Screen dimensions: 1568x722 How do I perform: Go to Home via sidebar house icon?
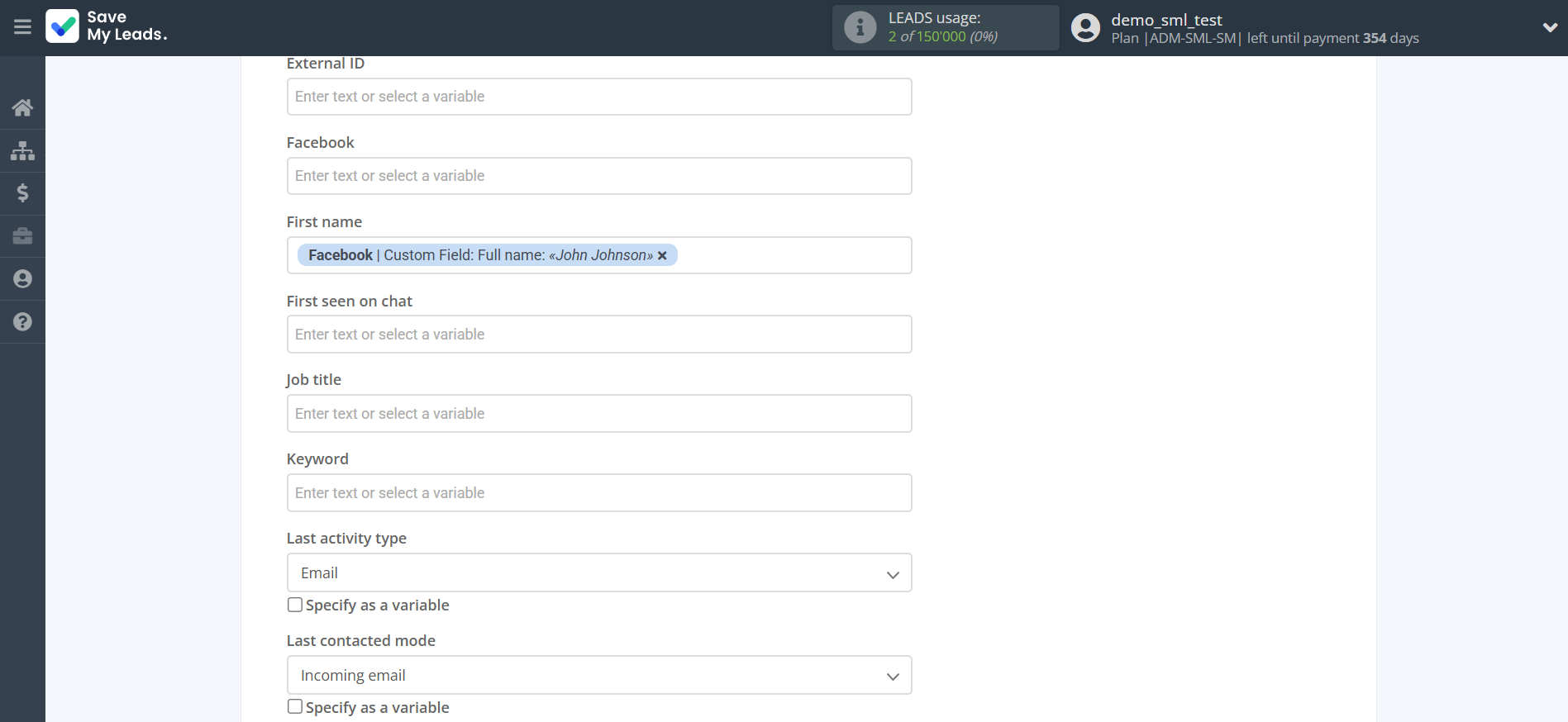click(22, 107)
